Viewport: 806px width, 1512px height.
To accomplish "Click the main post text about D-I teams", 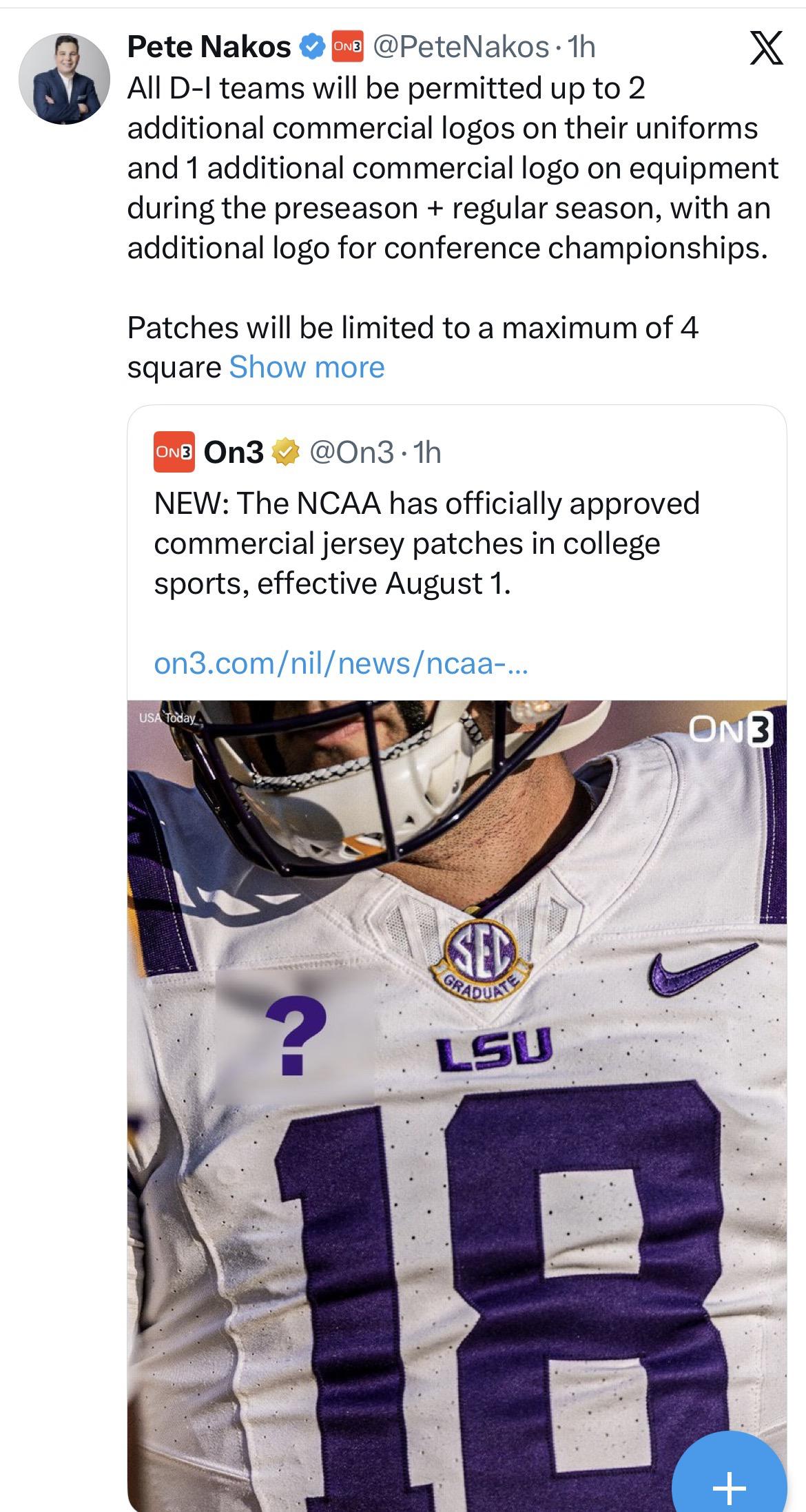I will (x=451, y=167).
